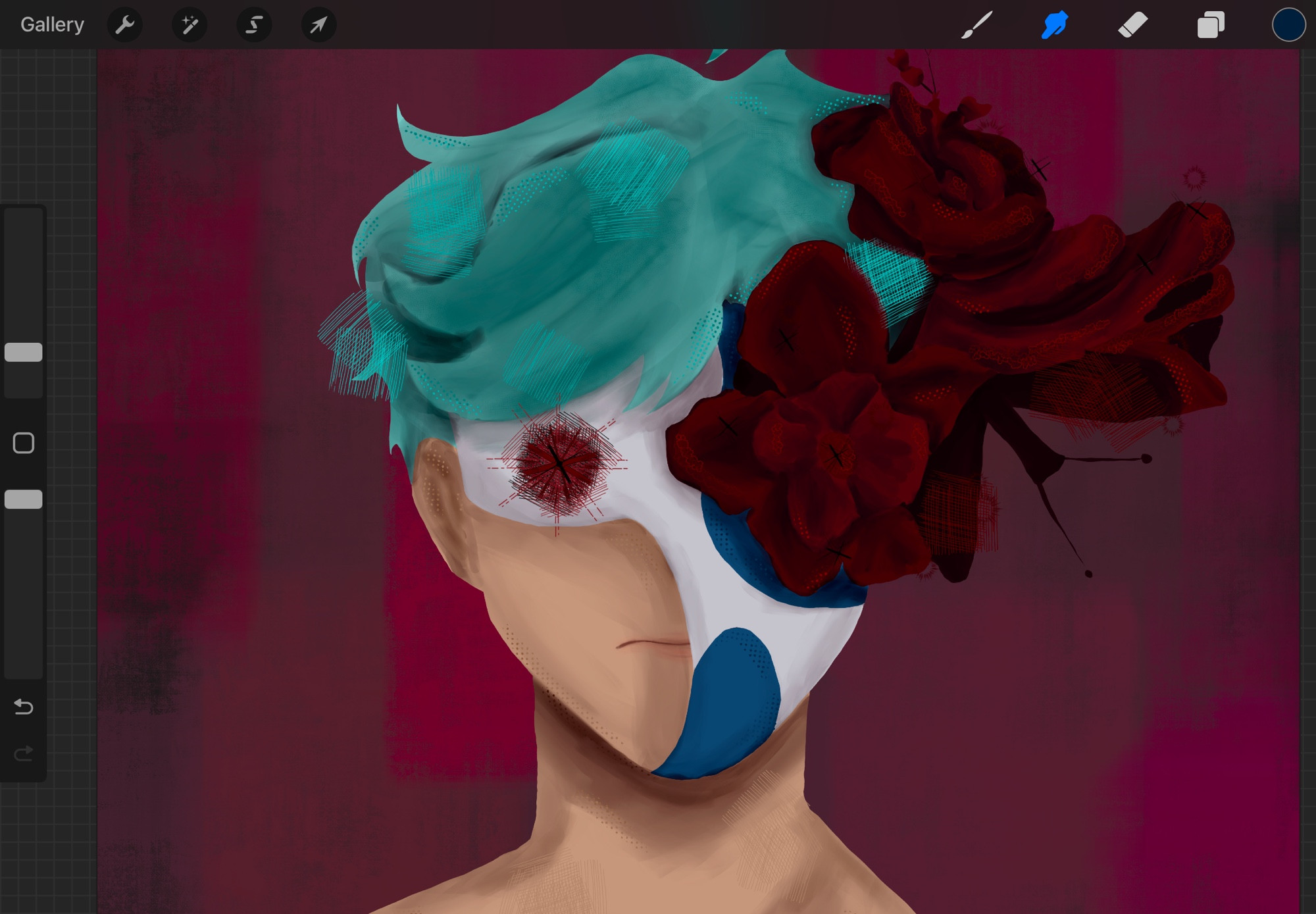Tap the Modify square button
Image resolution: width=1316 pixels, height=914 pixels.
click(x=24, y=443)
